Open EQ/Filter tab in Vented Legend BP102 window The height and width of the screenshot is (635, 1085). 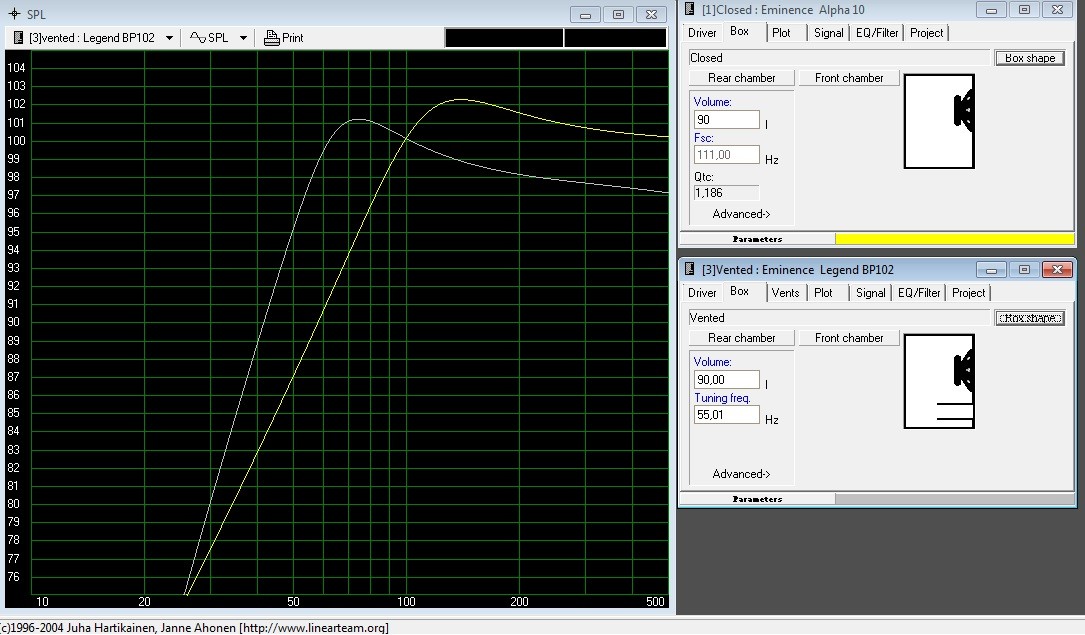pyautogui.click(x=919, y=293)
